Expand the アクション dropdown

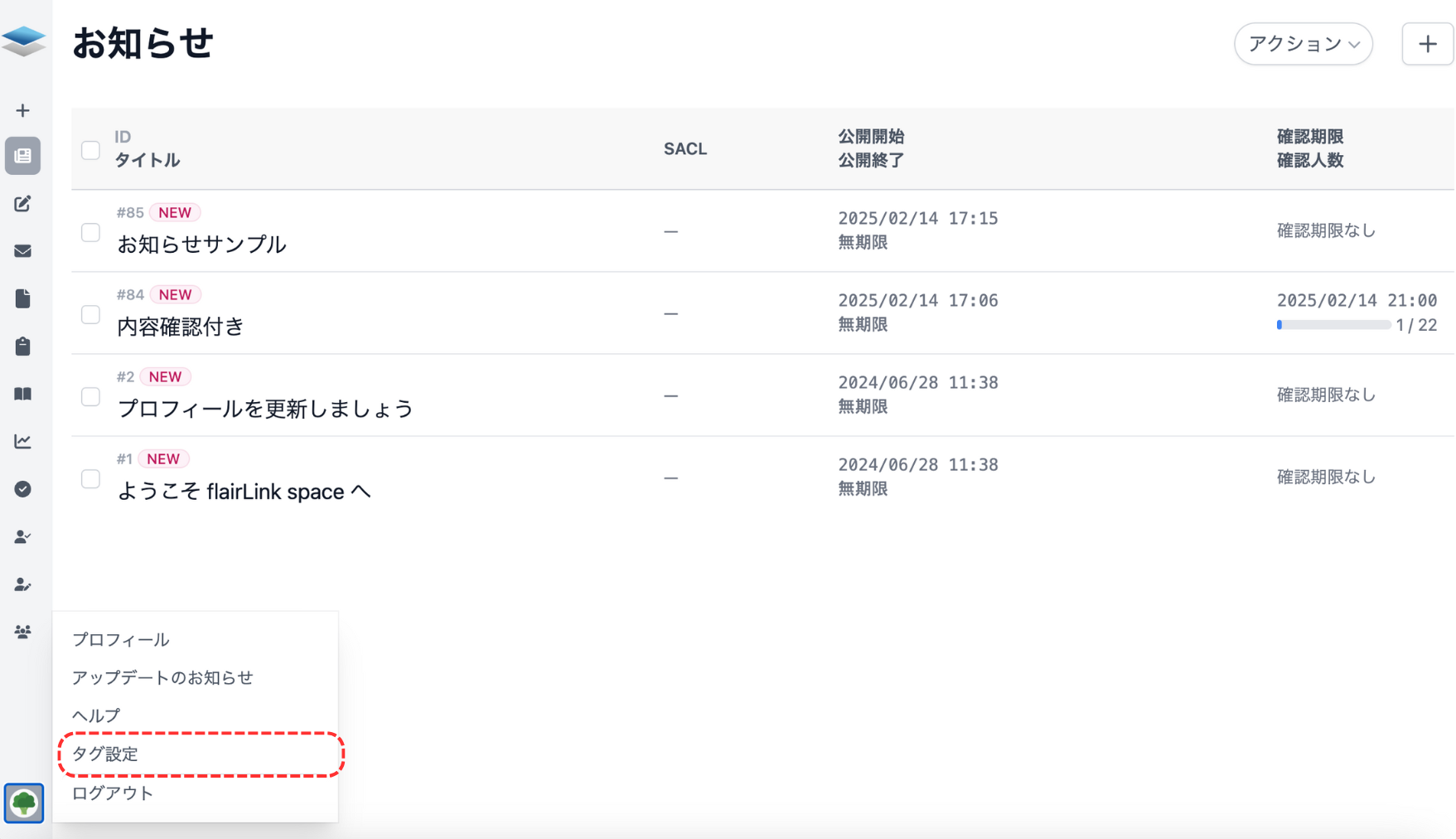(x=1303, y=44)
